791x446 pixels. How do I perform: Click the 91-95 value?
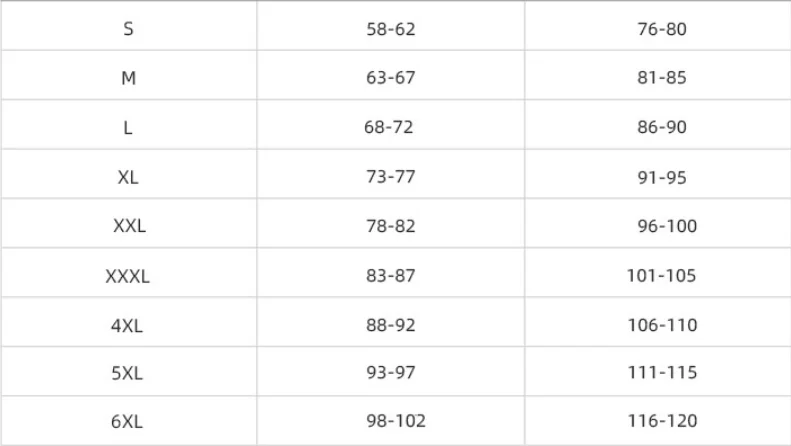click(662, 177)
